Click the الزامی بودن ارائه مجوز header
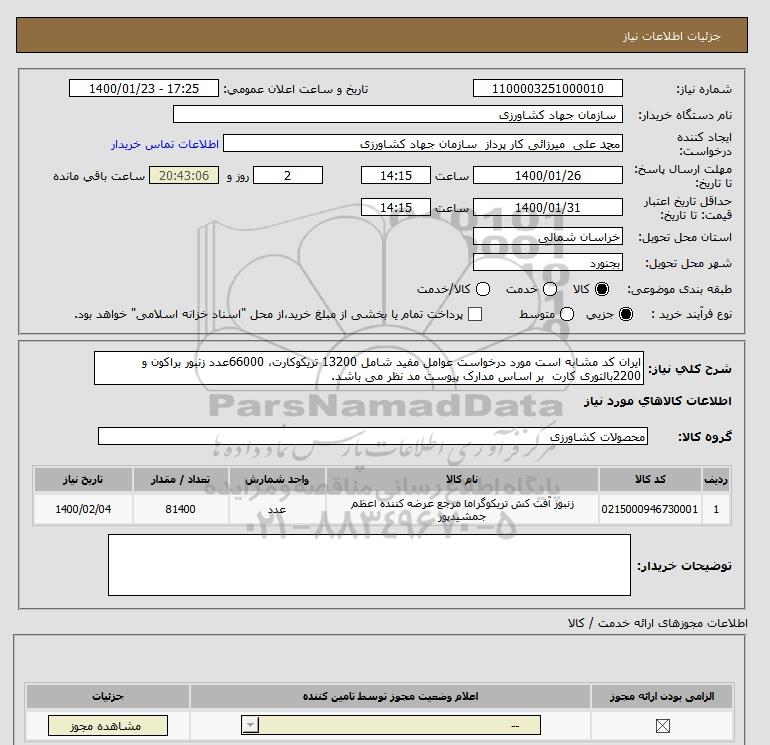 point(662,696)
